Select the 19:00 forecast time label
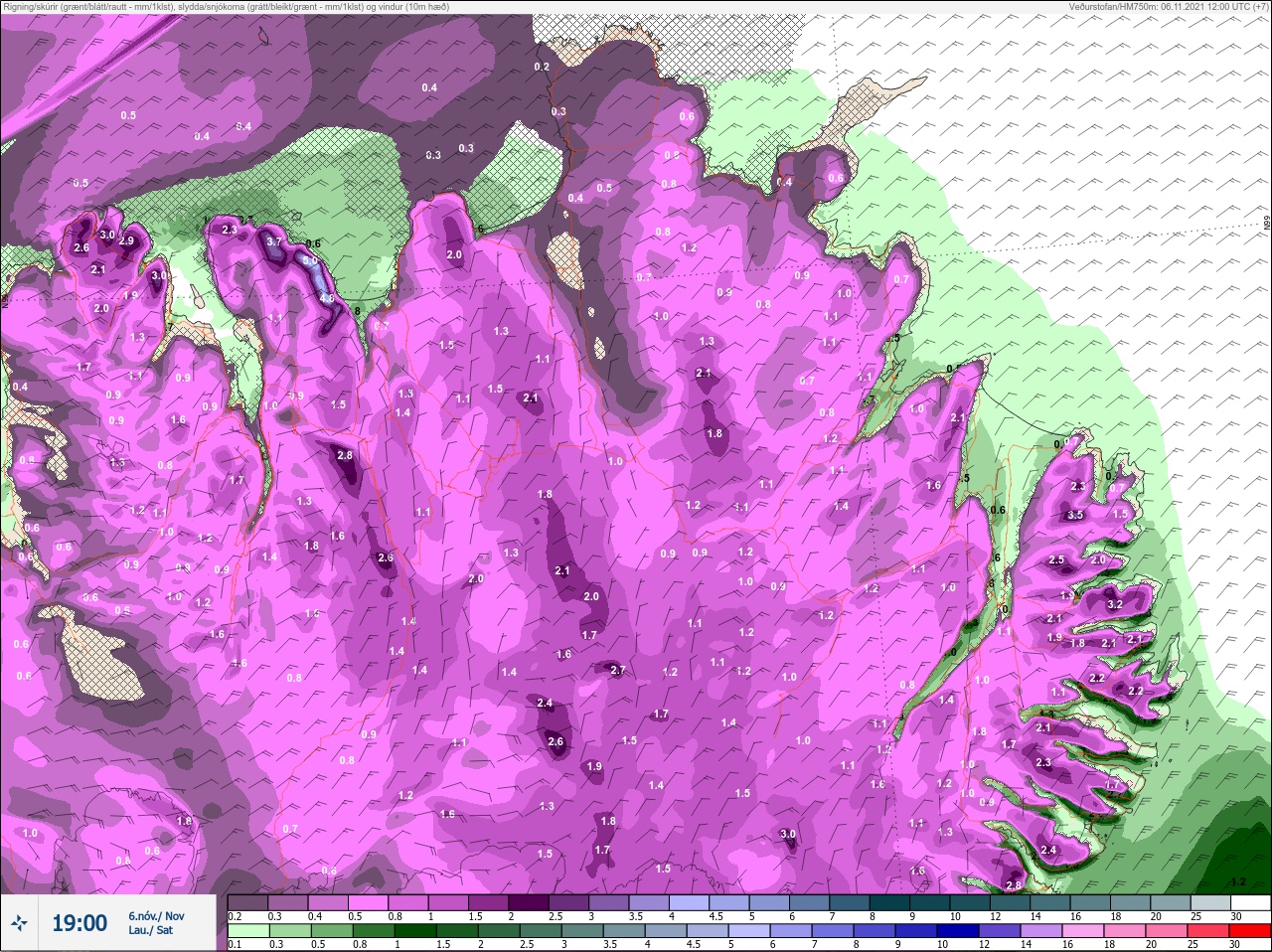This screenshot has width=1272, height=952. (x=79, y=923)
